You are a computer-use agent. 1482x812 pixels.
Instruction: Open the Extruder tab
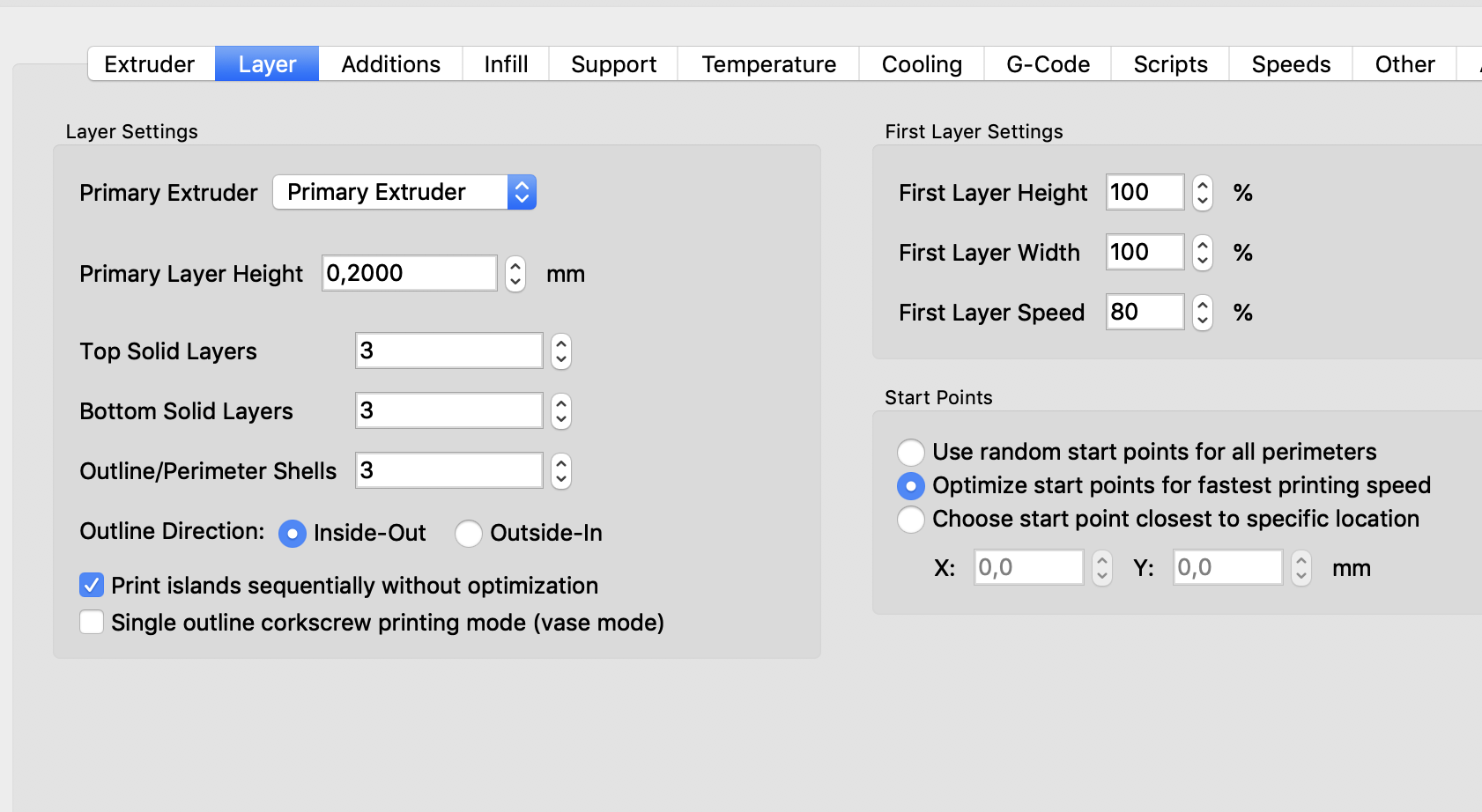click(150, 64)
